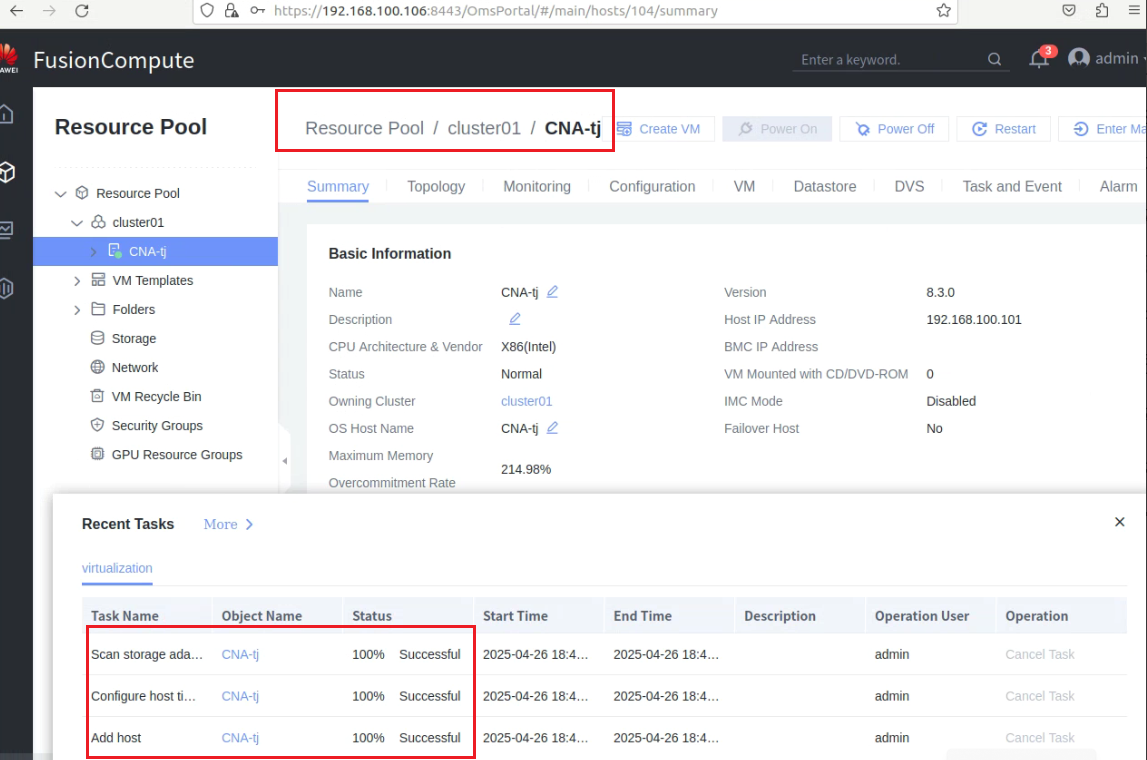The image size is (1147, 760).
Task: Open the monitoring sidebar icon
Action: pos(7,230)
